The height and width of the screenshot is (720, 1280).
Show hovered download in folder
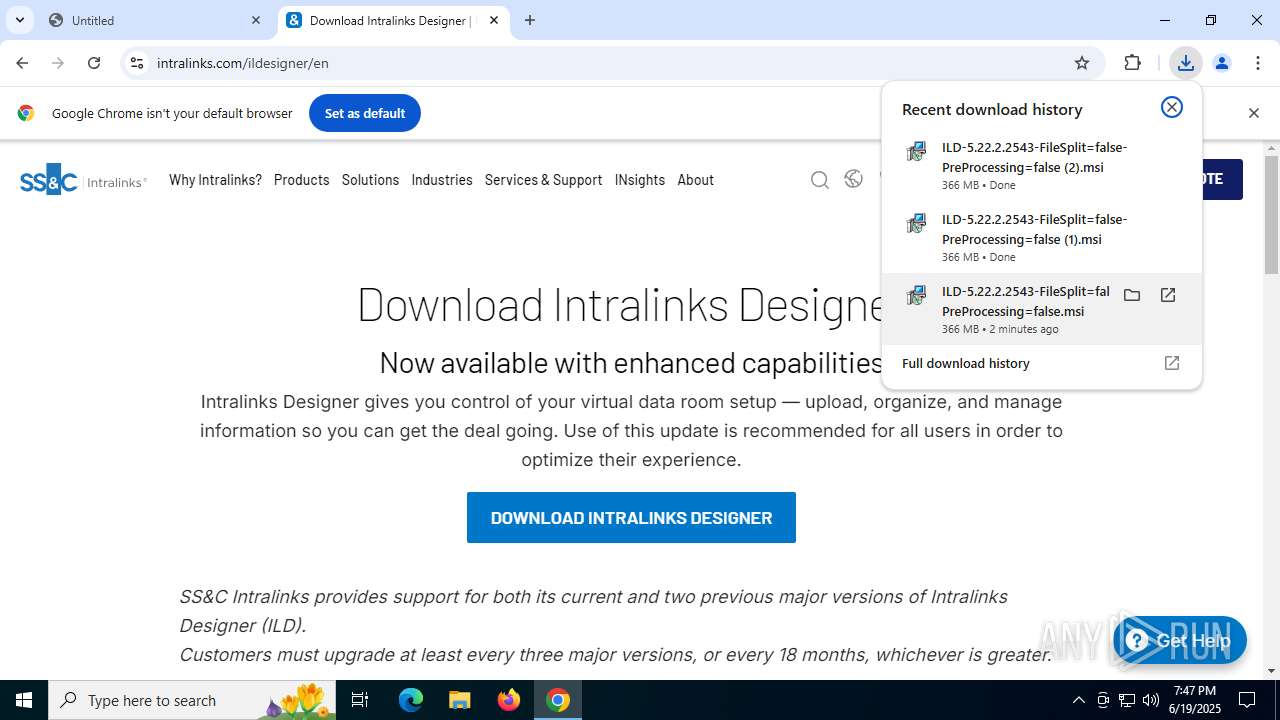pyautogui.click(x=1132, y=295)
